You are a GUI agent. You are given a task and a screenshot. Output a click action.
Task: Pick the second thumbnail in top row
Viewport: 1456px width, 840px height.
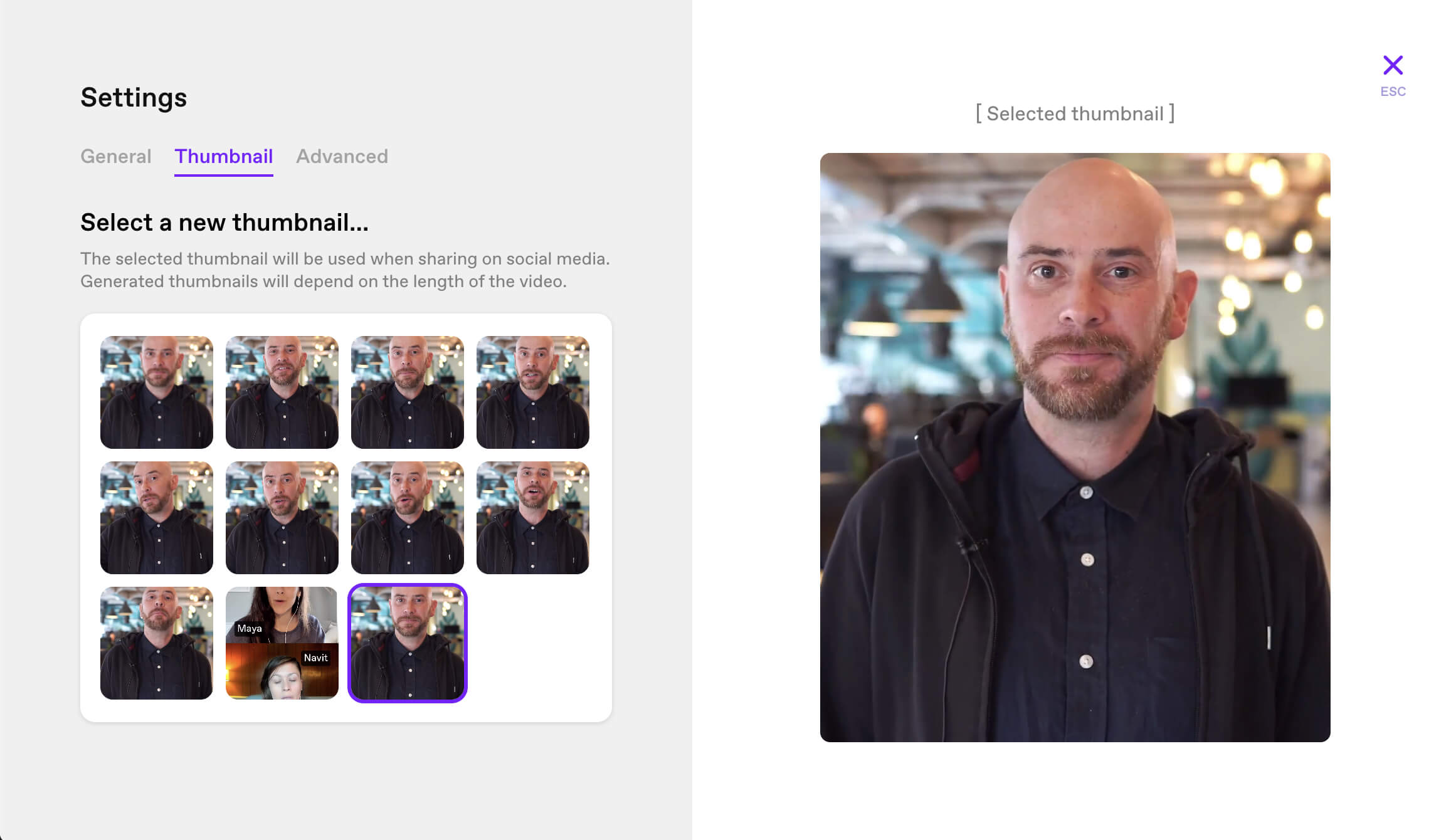click(282, 392)
